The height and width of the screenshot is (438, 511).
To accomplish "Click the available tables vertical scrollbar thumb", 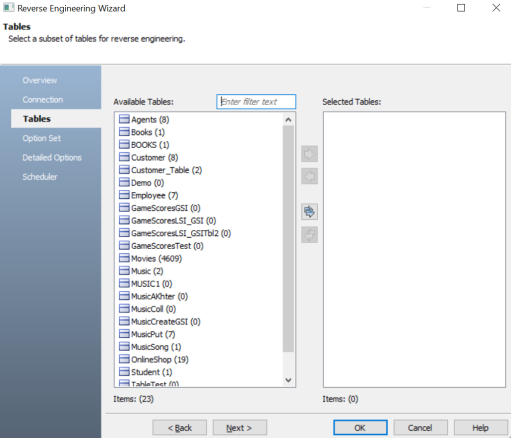I will coord(288,239).
